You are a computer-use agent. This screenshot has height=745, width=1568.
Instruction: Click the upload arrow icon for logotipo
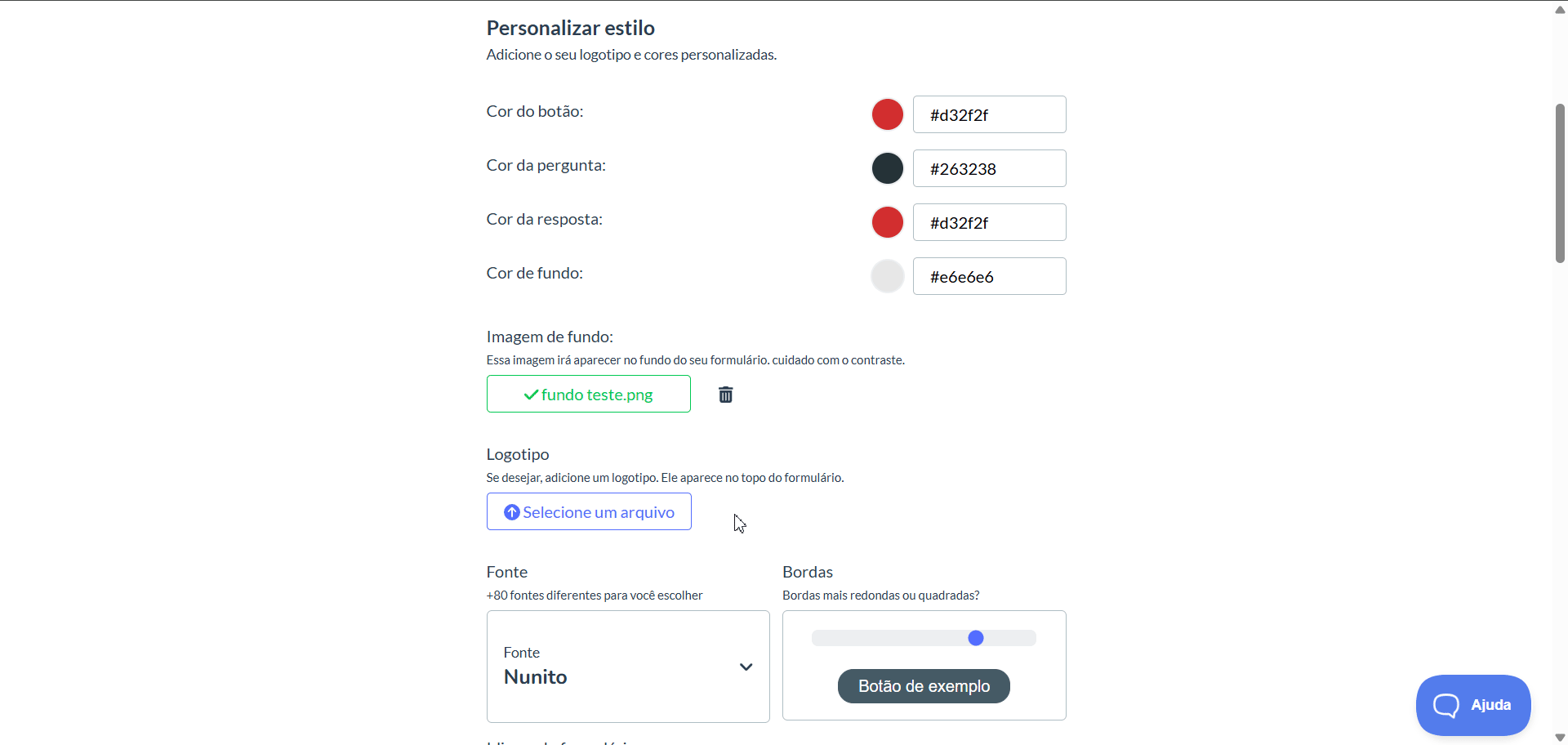(512, 512)
